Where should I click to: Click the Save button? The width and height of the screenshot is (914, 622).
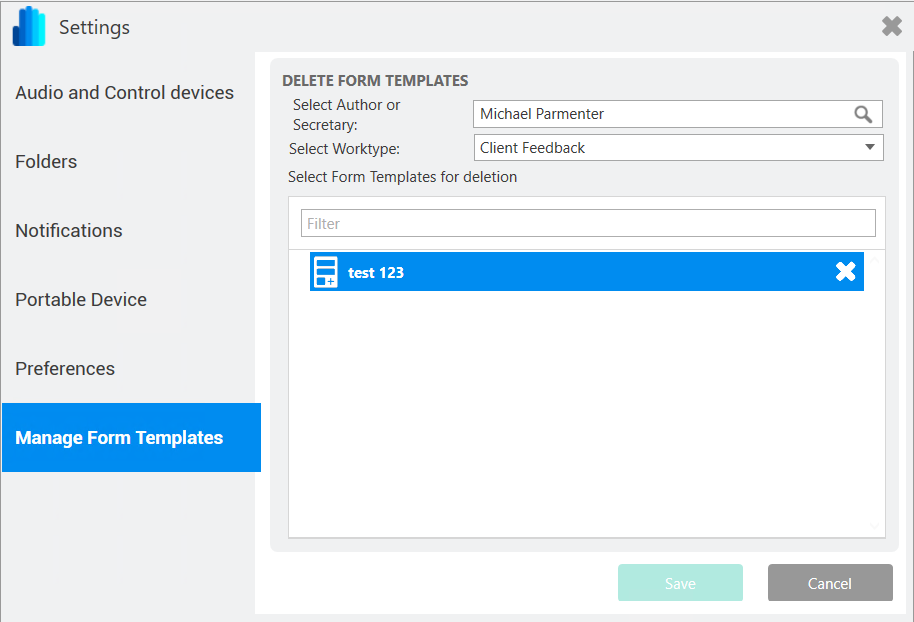point(680,583)
